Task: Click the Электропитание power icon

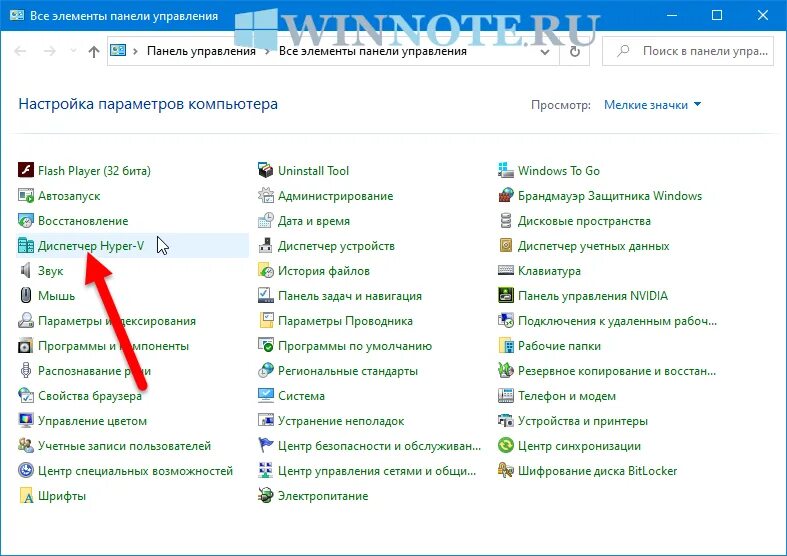Action: (x=266, y=495)
